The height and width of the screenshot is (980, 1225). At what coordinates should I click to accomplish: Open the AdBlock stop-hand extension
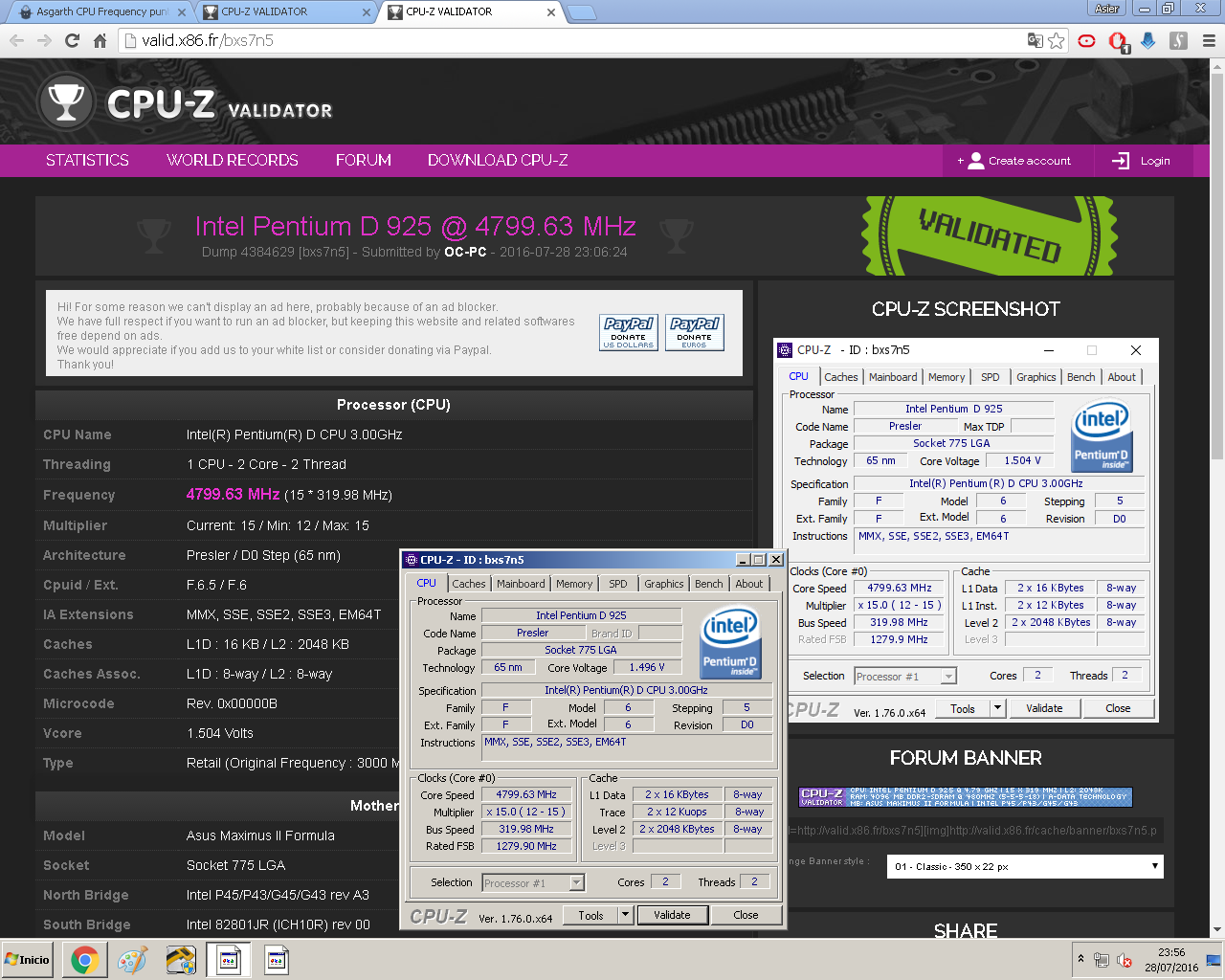point(1118,40)
